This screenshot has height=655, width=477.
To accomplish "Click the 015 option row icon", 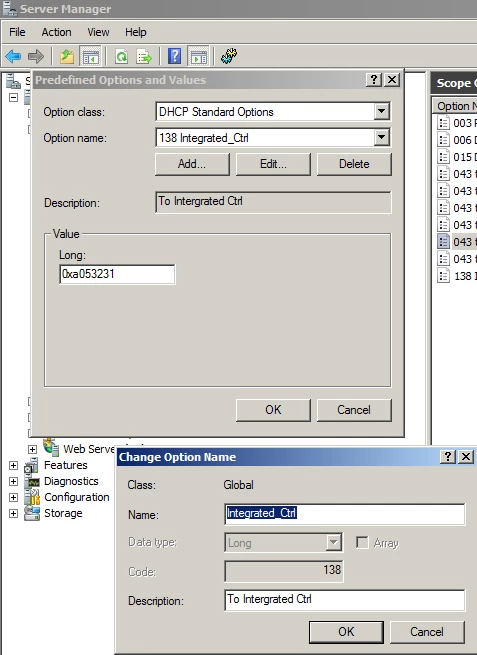I will pyautogui.click(x=443, y=157).
